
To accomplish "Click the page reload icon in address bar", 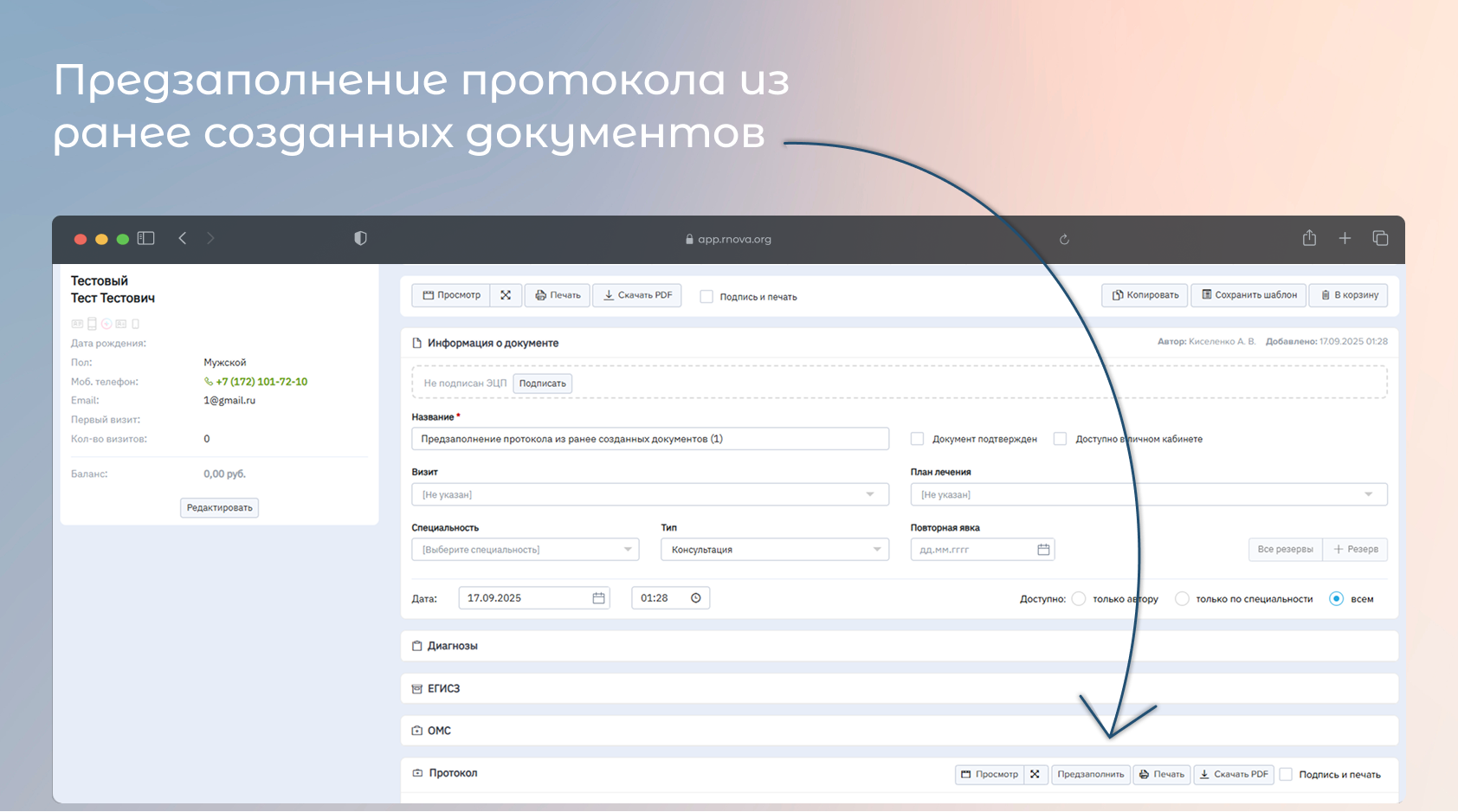I will click(x=1064, y=240).
